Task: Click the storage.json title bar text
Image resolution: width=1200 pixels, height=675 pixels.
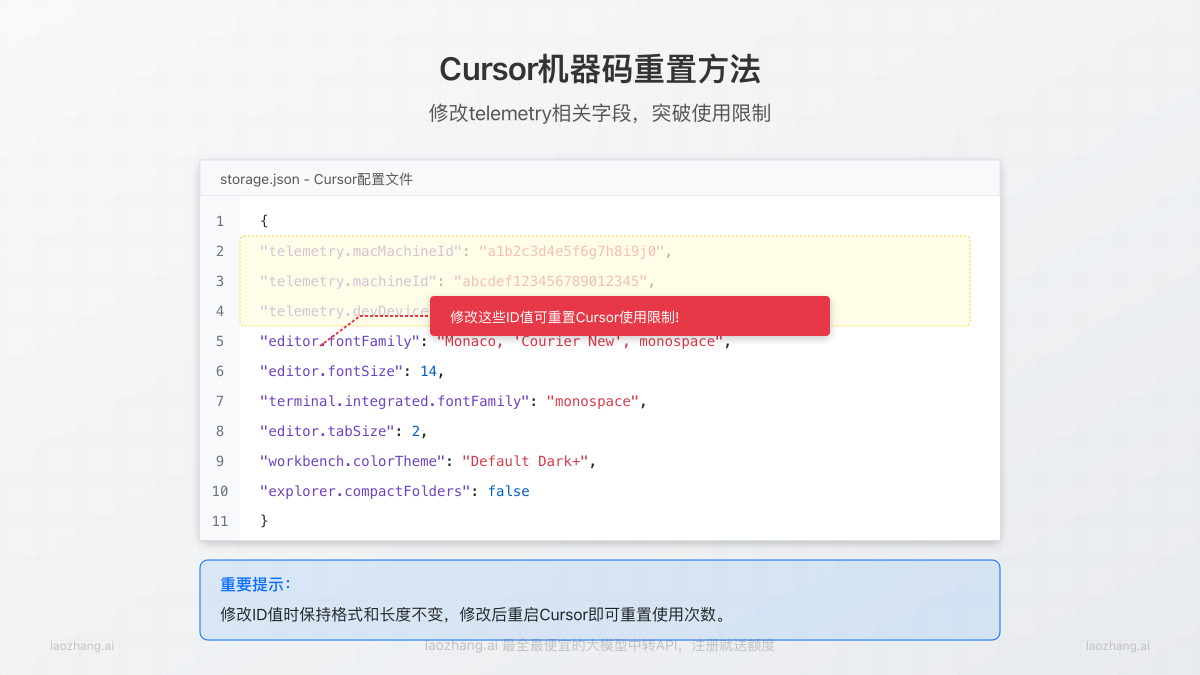Action: (x=316, y=179)
